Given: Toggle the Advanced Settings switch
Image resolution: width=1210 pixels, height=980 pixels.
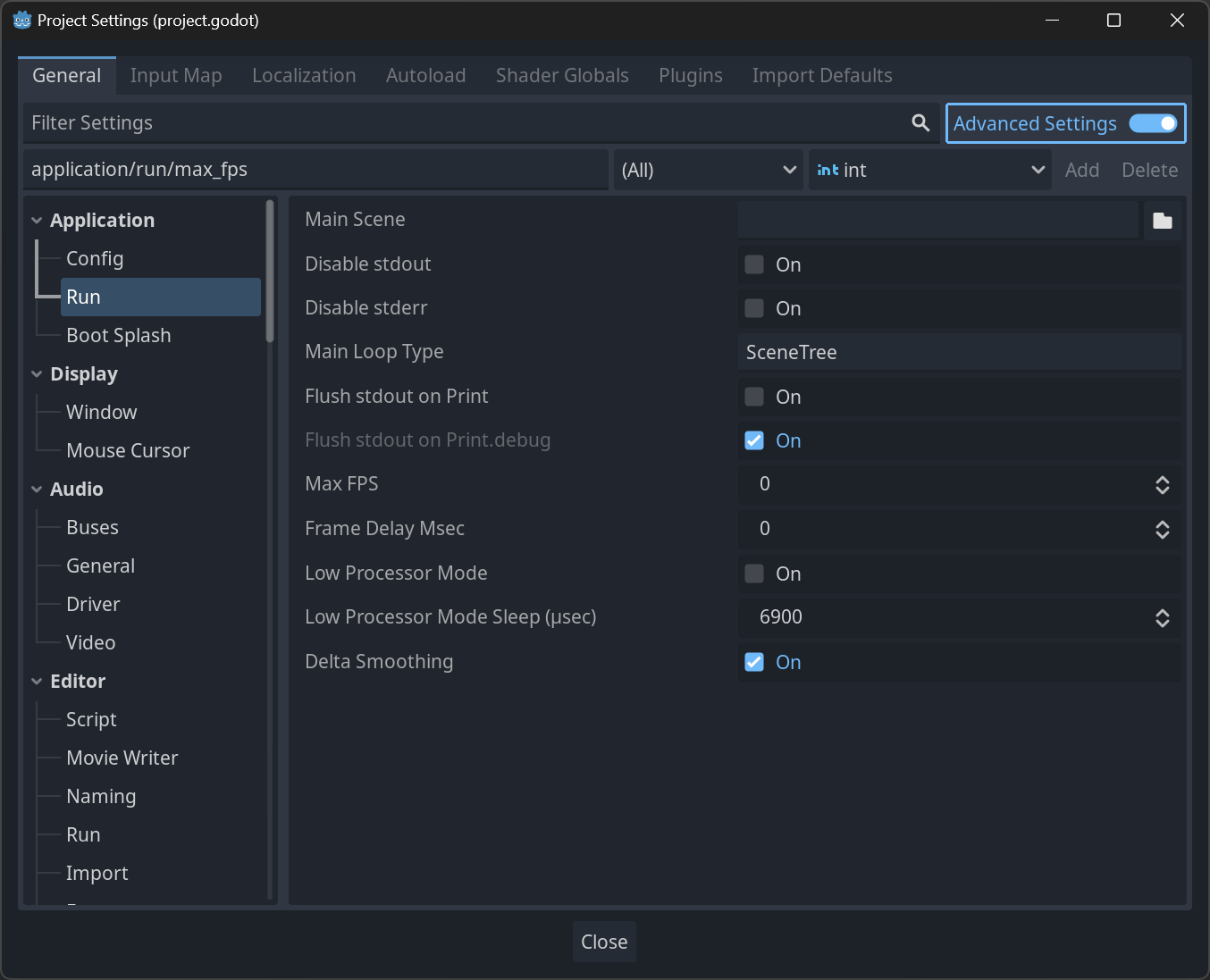Looking at the screenshot, I should tap(1153, 123).
